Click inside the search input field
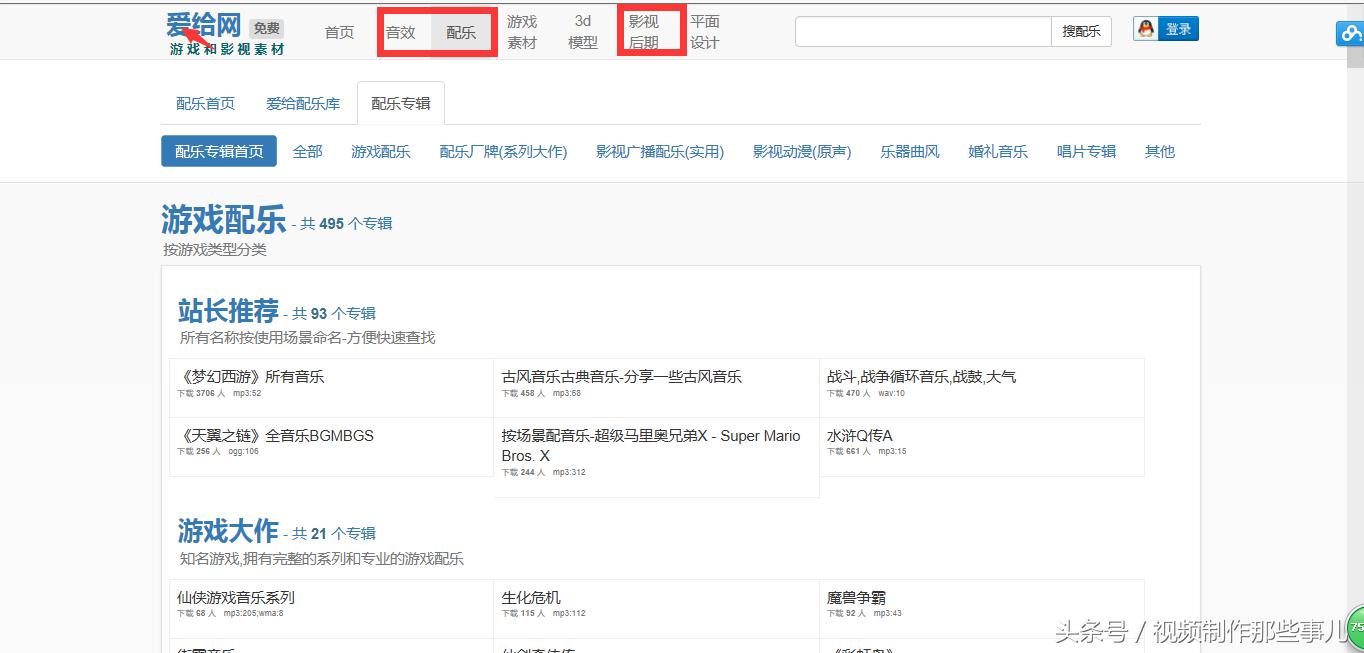Viewport: 1364px width, 653px height. pos(920,31)
